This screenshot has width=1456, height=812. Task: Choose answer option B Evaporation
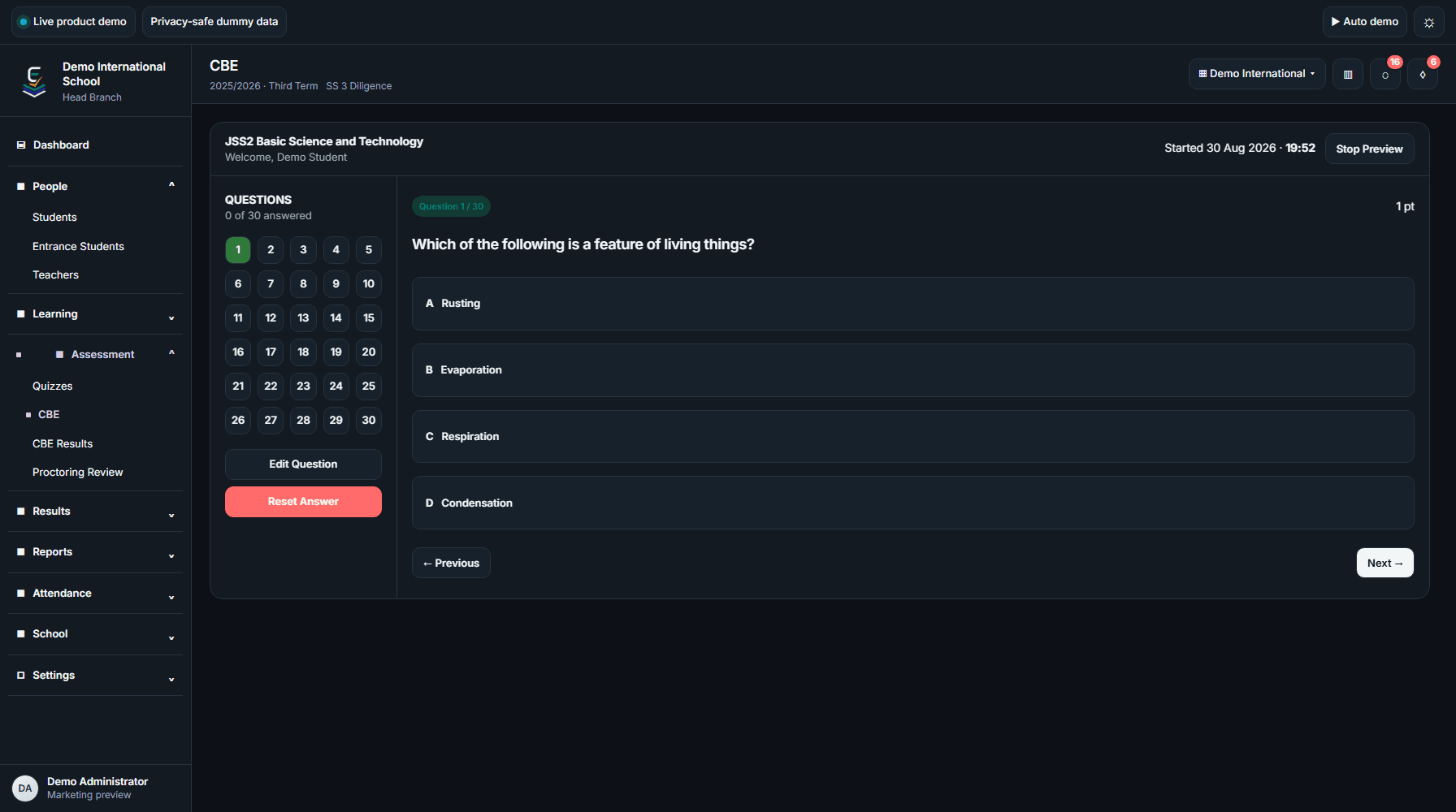(x=912, y=370)
